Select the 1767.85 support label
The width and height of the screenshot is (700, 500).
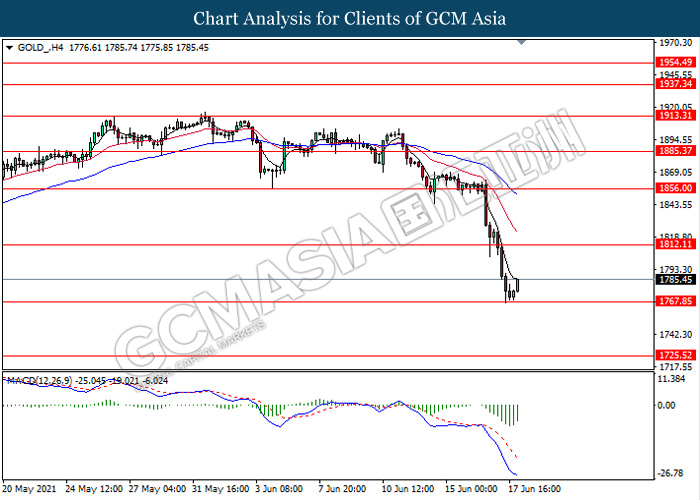675,301
